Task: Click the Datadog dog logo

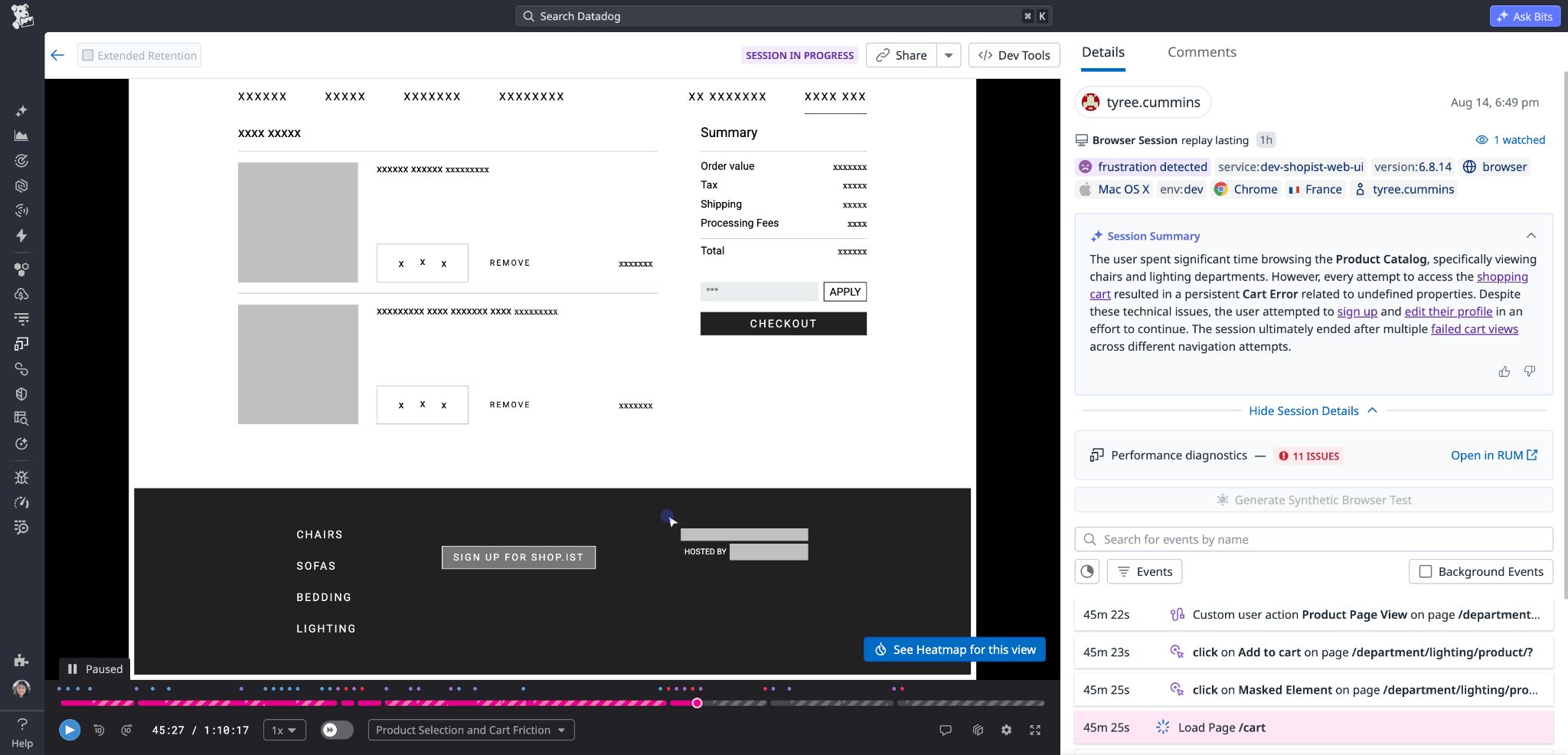Action: [x=22, y=16]
